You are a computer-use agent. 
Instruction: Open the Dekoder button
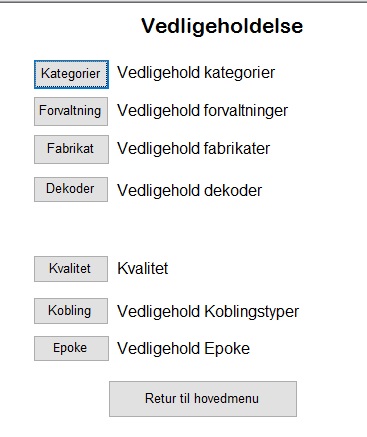(x=71, y=189)
